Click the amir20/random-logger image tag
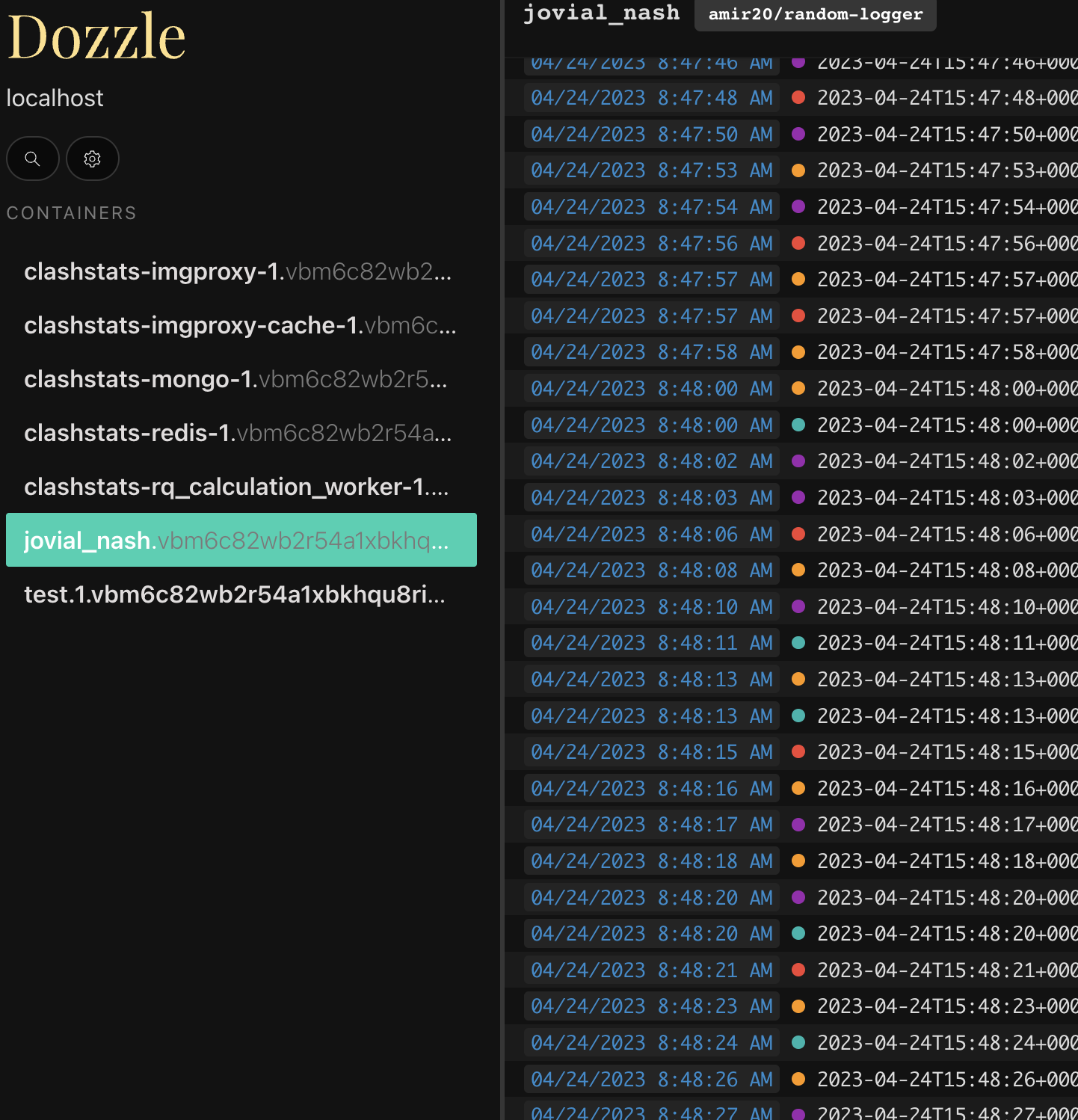The image size is (1078, 1120). pyautogui.click(x=815, y=13)
